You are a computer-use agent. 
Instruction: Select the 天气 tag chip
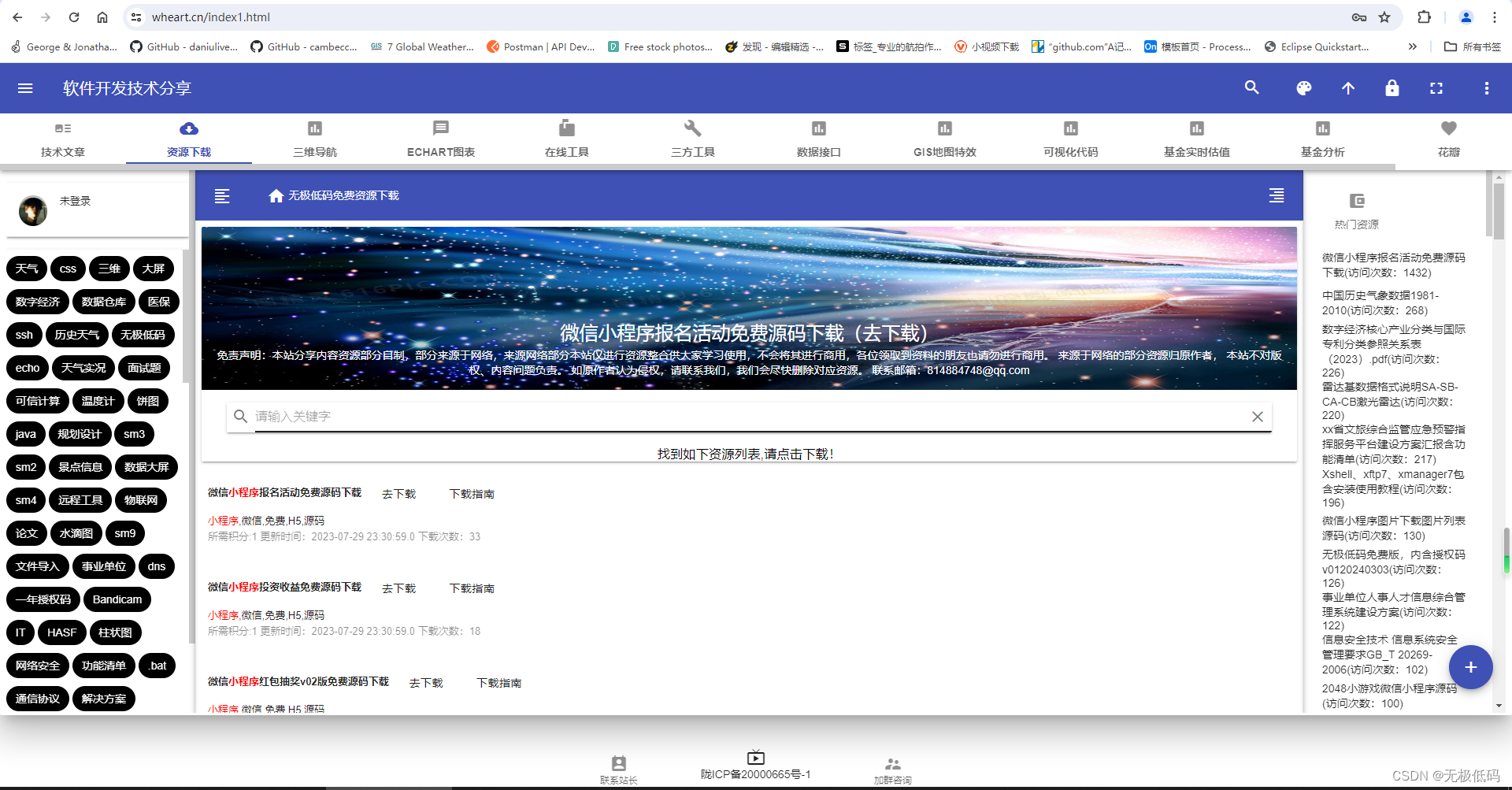point(27,269)
